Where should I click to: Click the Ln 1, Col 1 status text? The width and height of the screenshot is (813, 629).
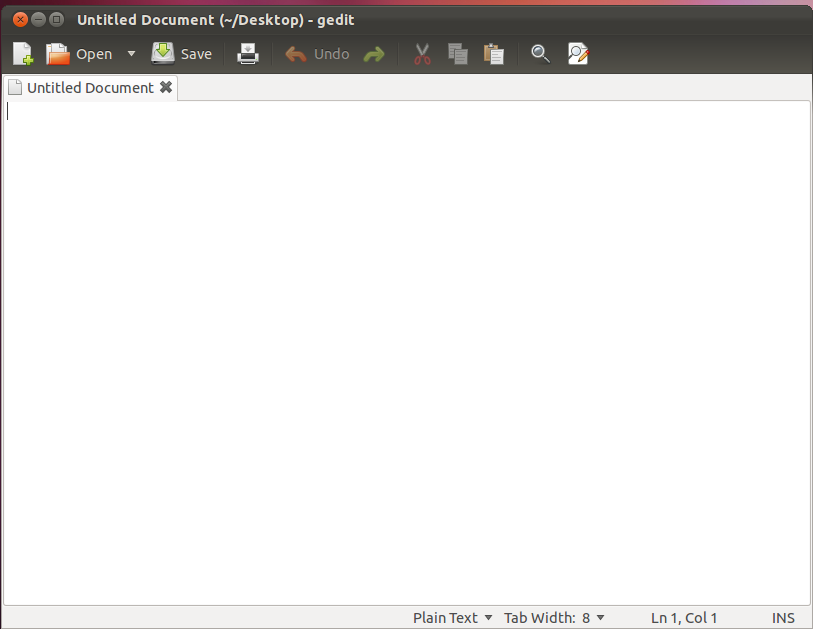tap(684, 618)
